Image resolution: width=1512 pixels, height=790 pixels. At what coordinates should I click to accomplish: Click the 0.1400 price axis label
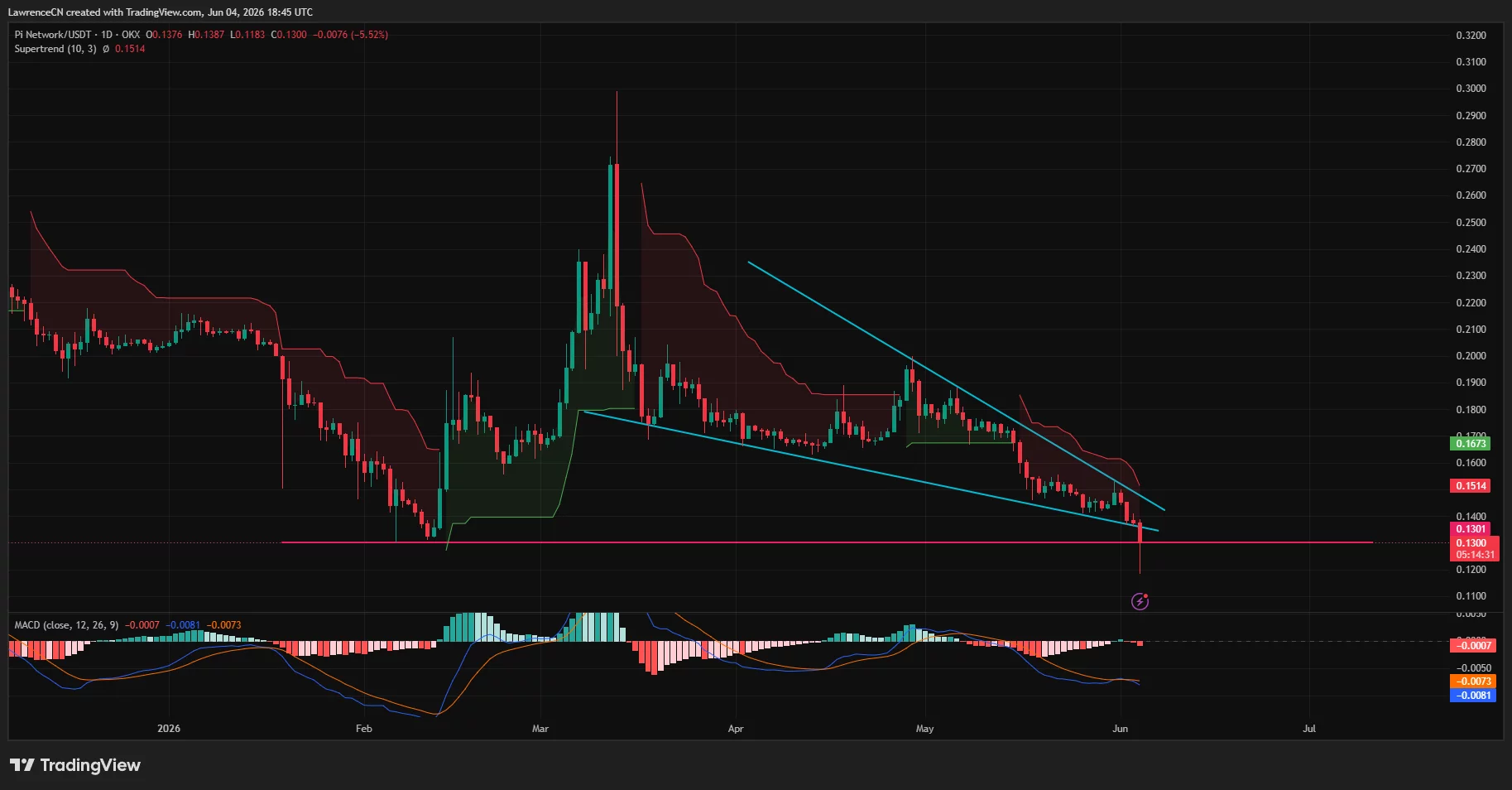click(x=1471, y=516)
